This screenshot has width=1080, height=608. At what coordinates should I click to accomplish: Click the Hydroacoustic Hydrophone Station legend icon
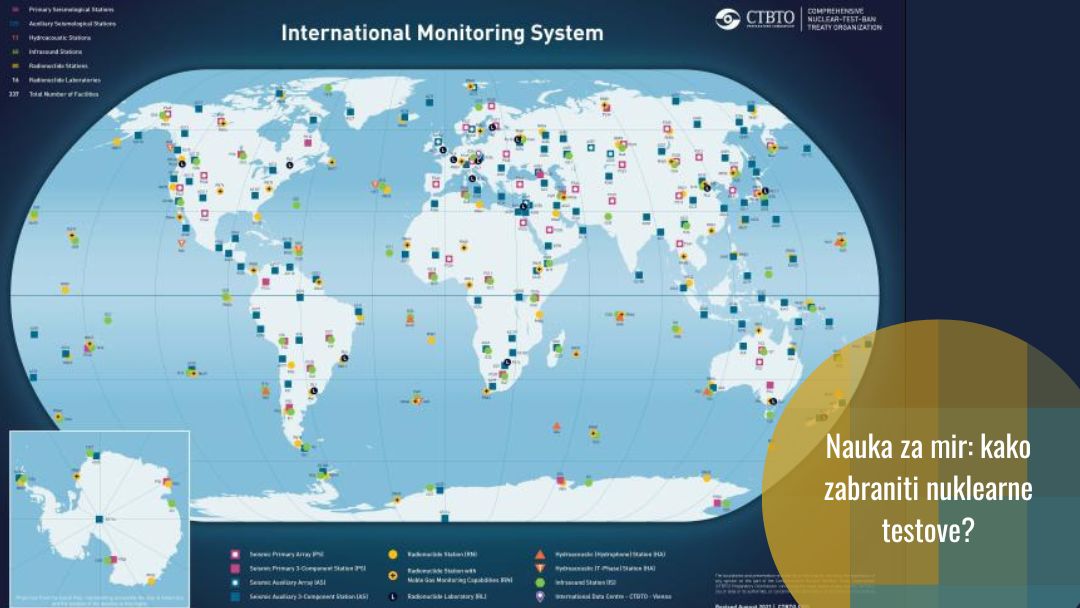tap(540, 554)
